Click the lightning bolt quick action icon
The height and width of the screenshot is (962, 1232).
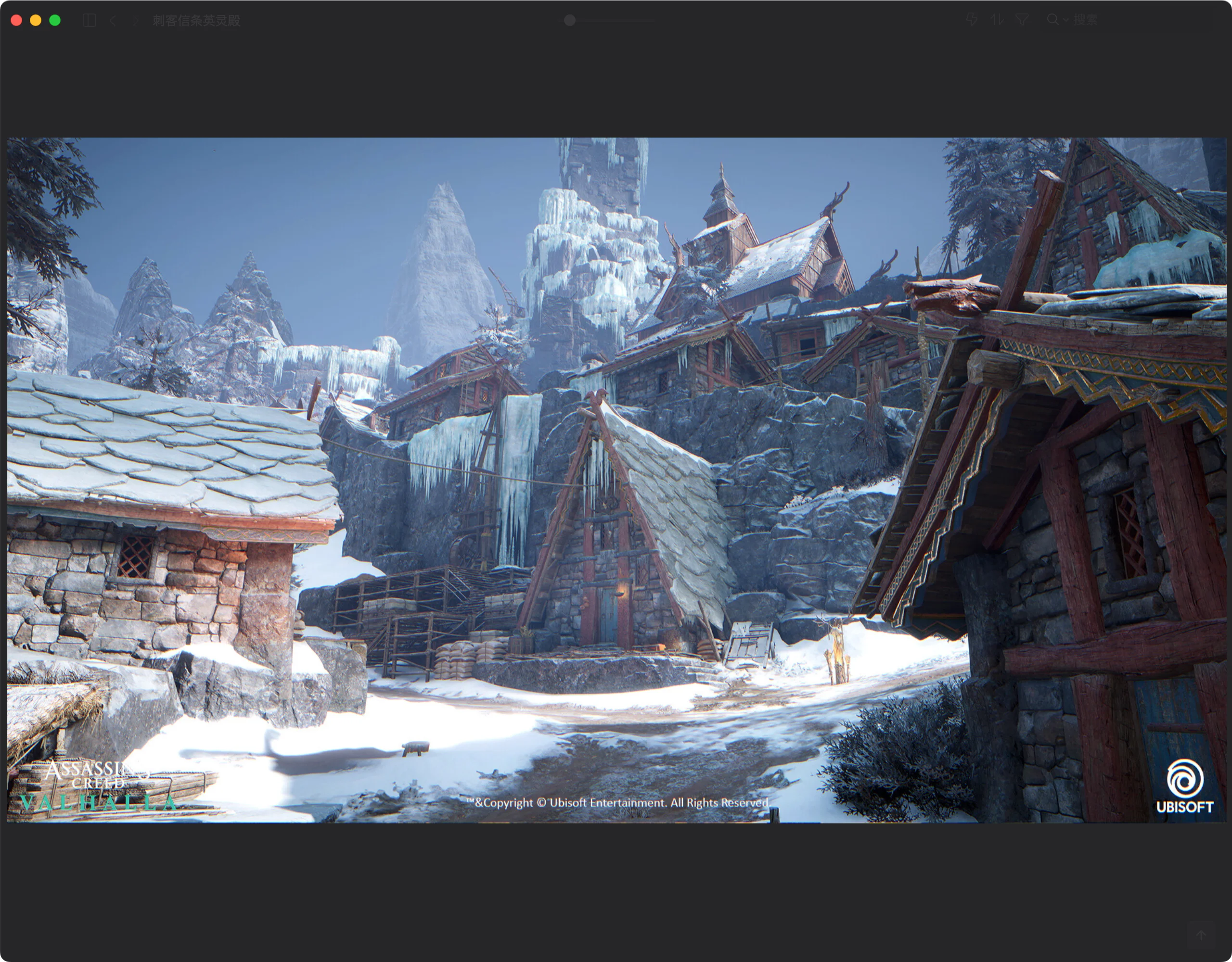971,20
